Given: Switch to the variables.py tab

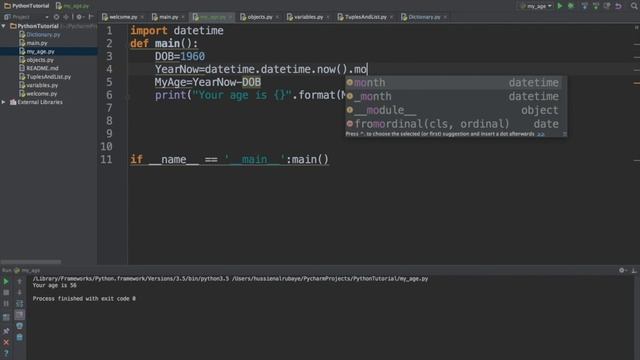Looking at the screenshot, I should click(x=309, y=17).
